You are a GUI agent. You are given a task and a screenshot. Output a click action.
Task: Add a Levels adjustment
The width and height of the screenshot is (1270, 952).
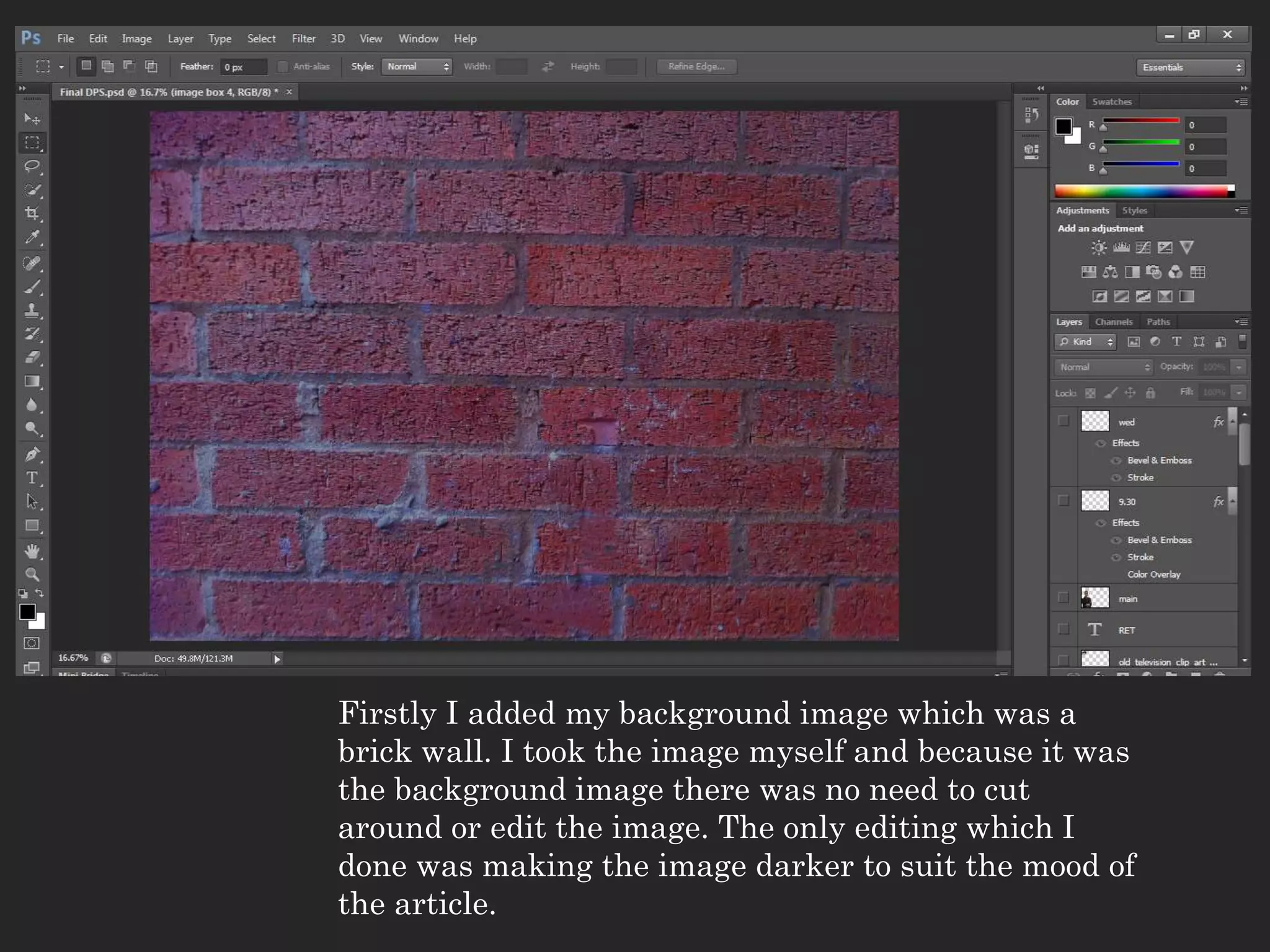point(1121,248)
